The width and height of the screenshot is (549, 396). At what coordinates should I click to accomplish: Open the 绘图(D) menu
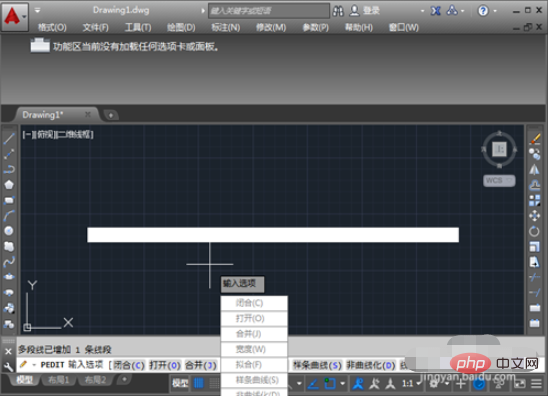pos(181,27)
